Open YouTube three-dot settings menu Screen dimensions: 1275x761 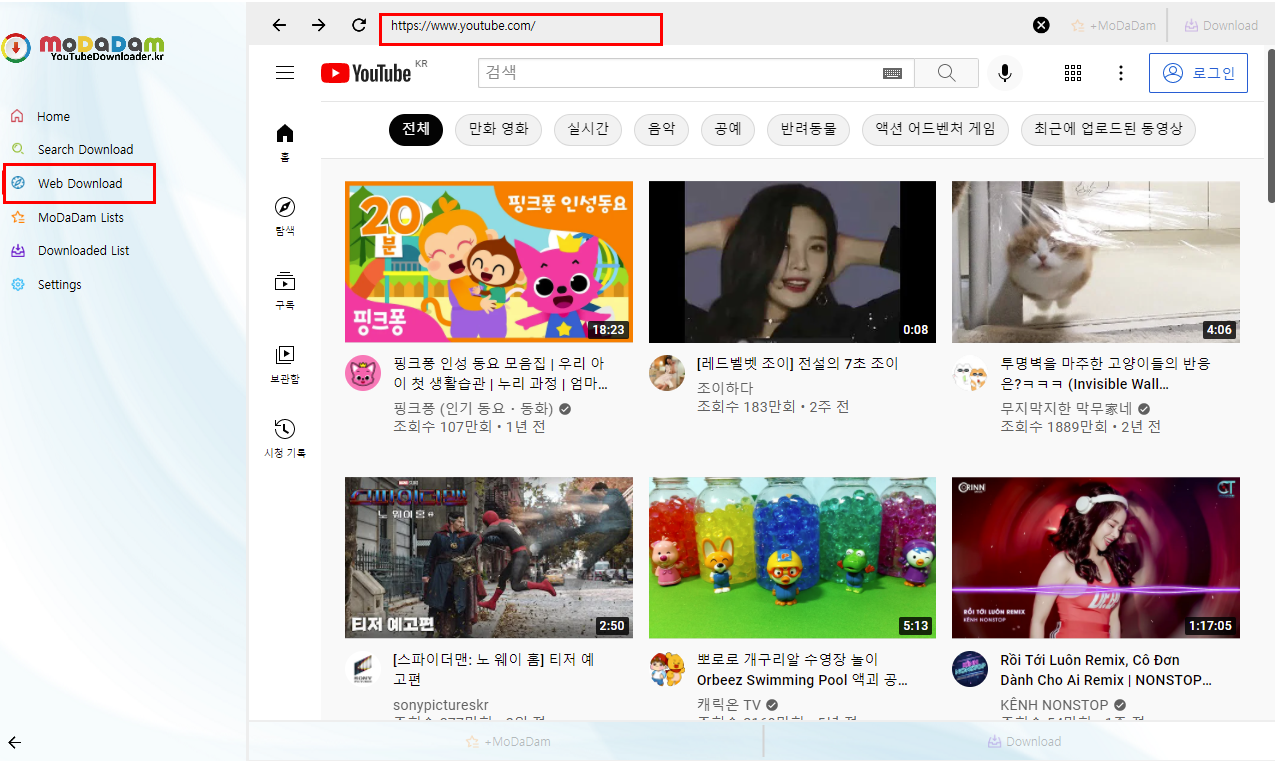(1121, 72)
